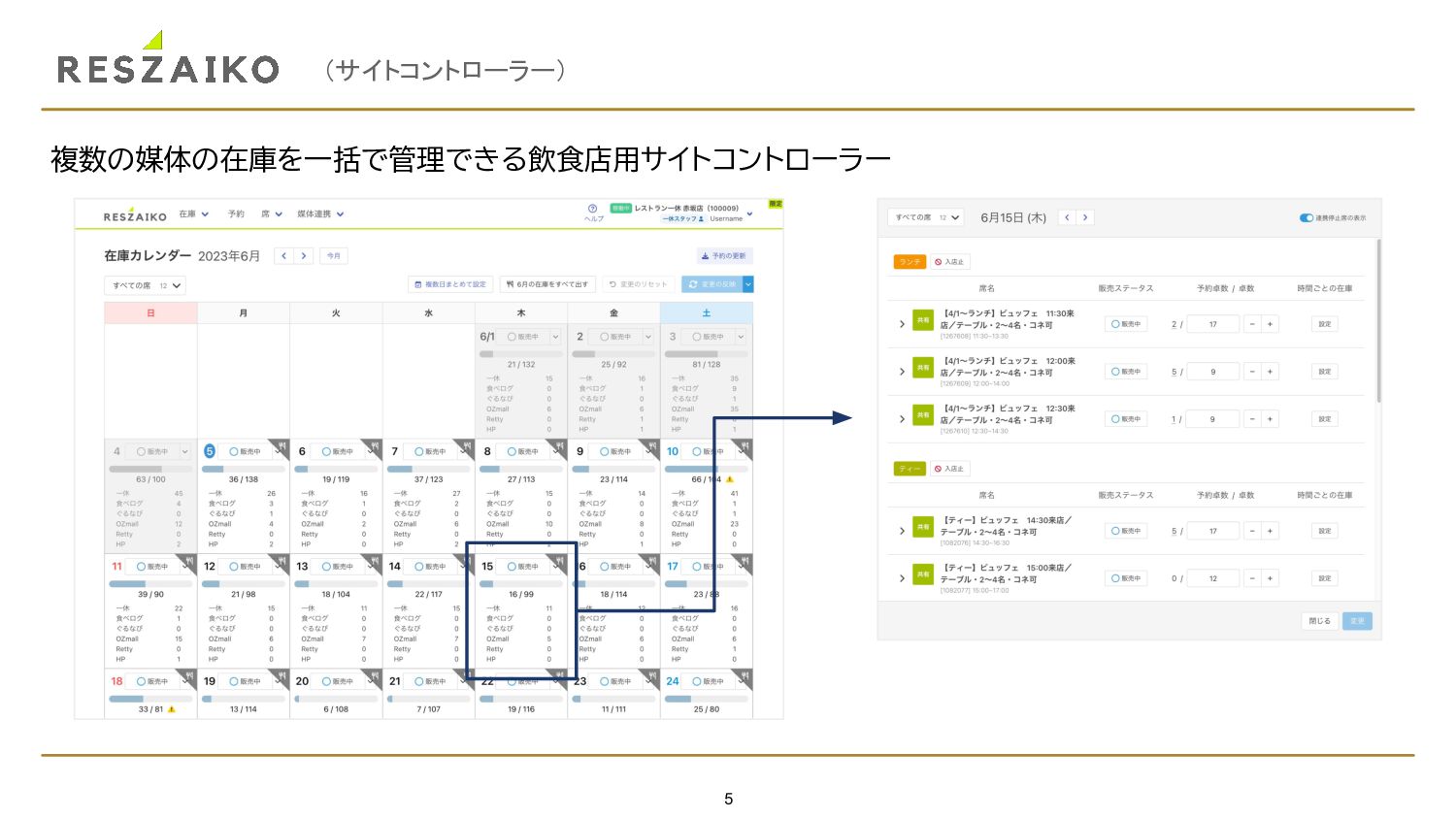Screen dimensions: 1456x819
Task: Open the 席 menu
Action: [272, 214]
